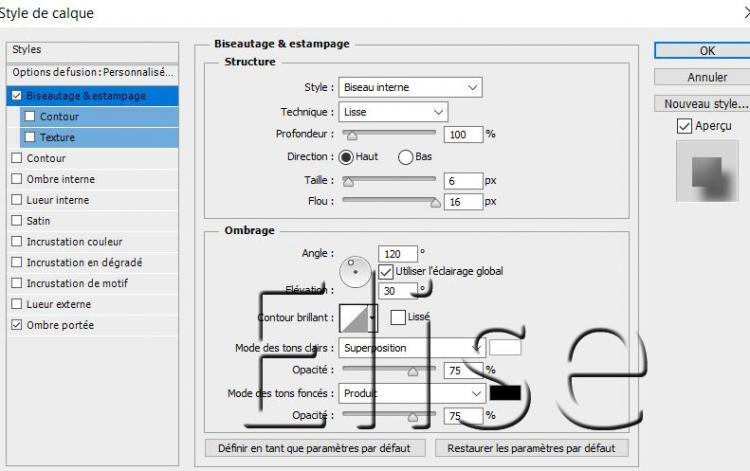Open the Style dropdown showing Biseau interne
The image size is (750, 471).
click(410, 87)
